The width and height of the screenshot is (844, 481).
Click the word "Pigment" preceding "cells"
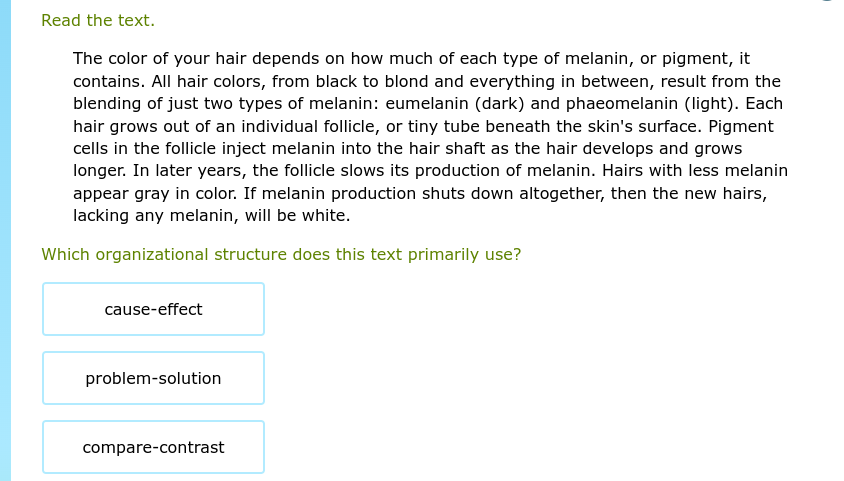(x=741, y=126)
